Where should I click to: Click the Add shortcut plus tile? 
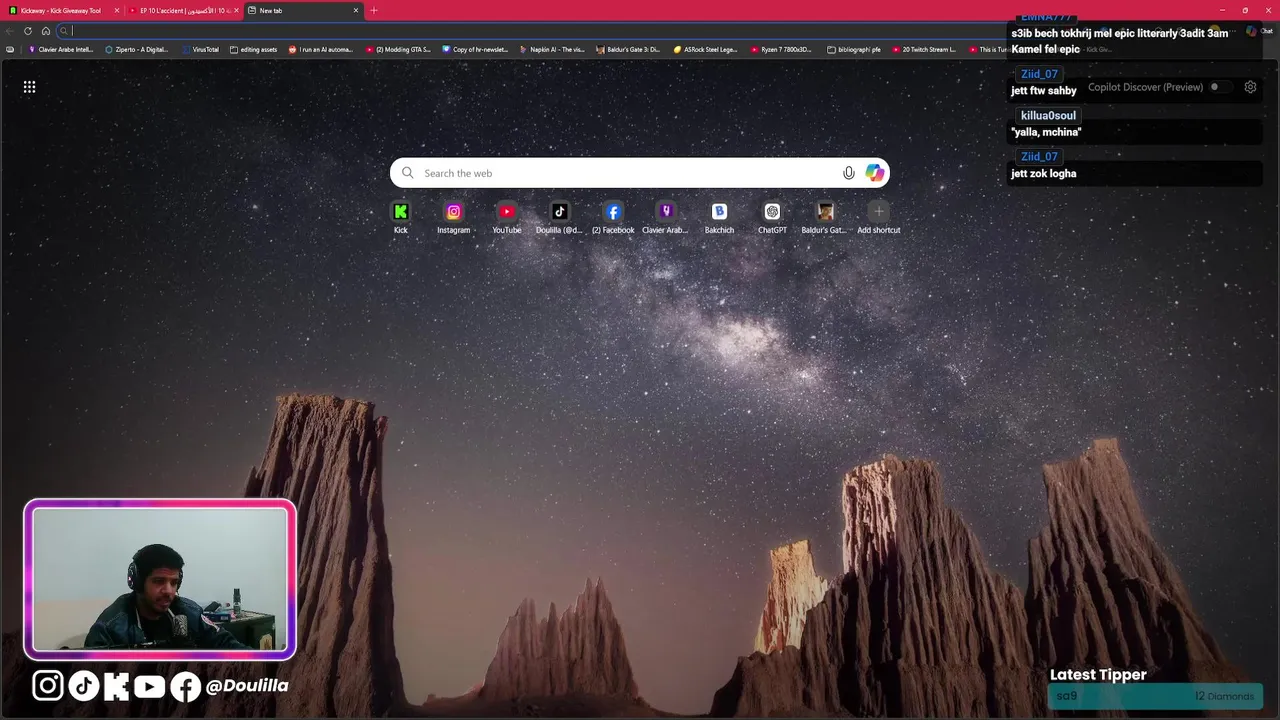(878, 217)
